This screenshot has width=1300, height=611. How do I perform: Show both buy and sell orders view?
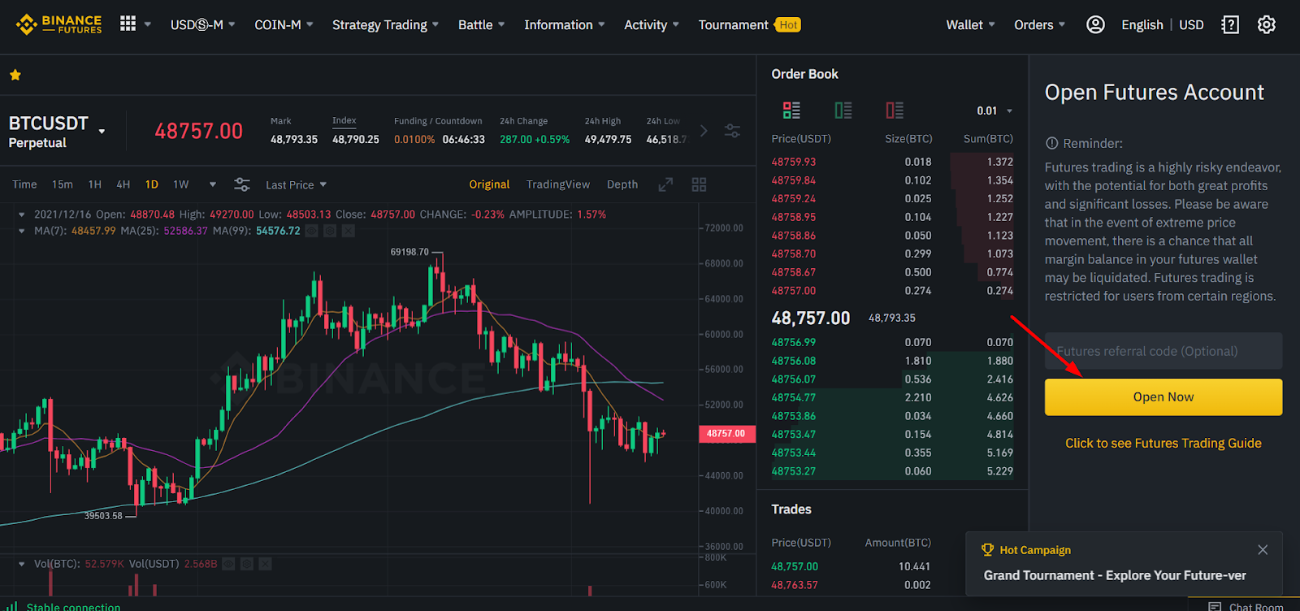tap(791, 110)
